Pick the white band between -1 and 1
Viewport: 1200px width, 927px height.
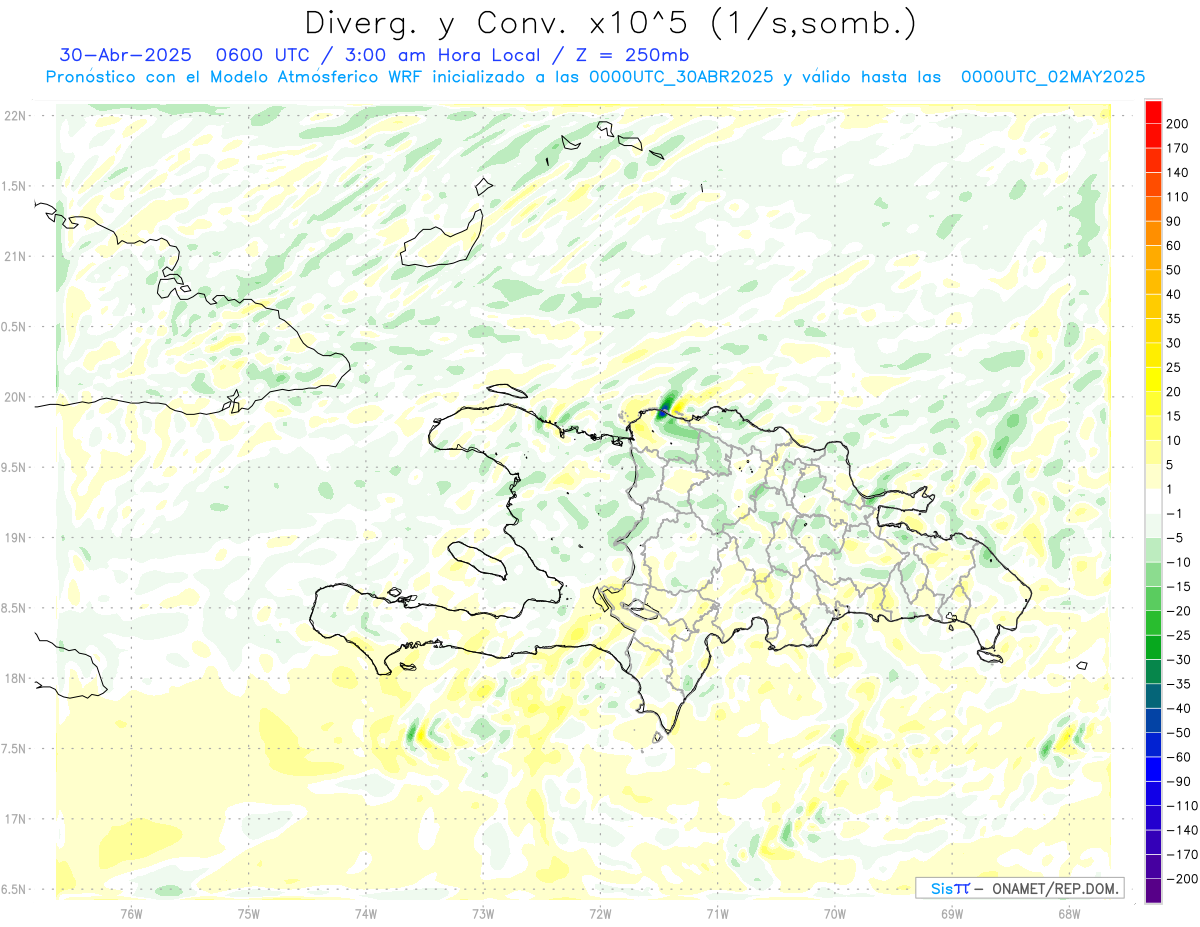pos(1153,502)
